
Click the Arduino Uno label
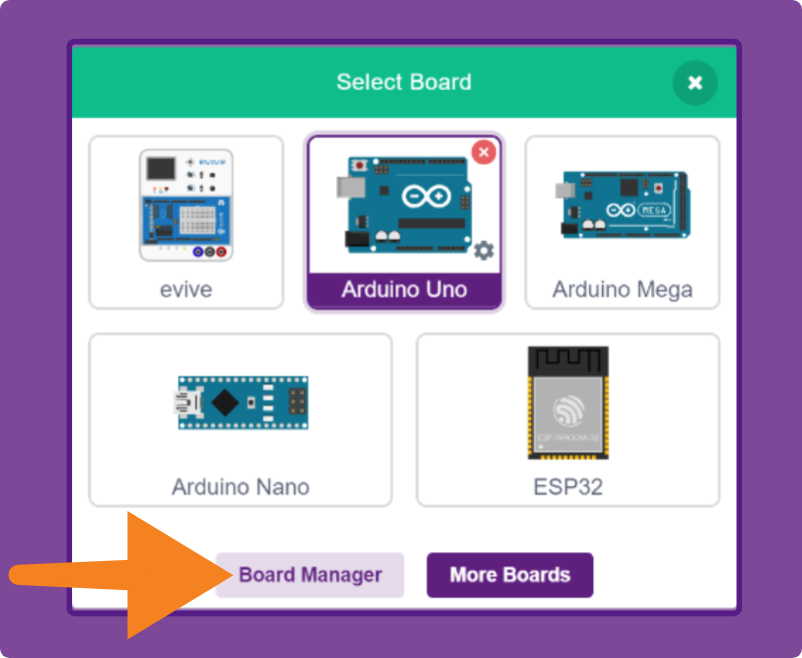[404, 290]
